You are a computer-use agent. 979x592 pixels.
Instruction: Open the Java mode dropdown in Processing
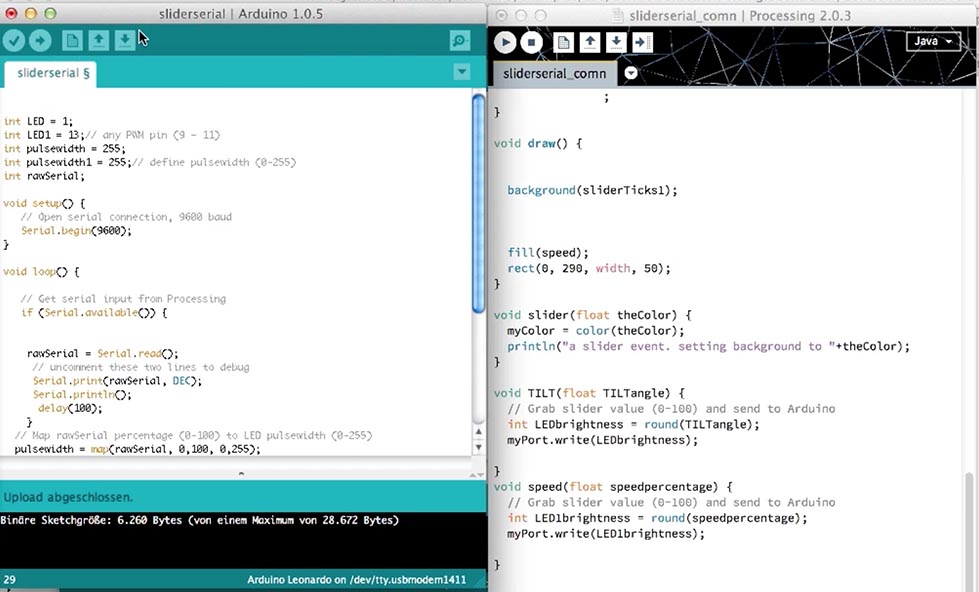[933, 41]
